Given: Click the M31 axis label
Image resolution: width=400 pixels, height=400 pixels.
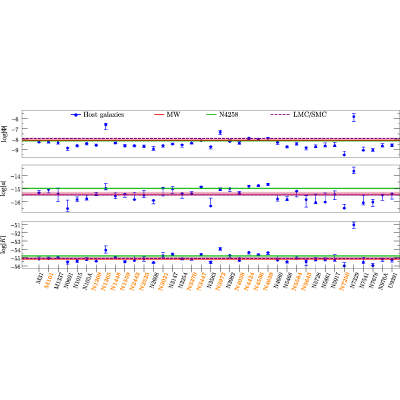Looking at the screenshot, I should click(39, 278).
